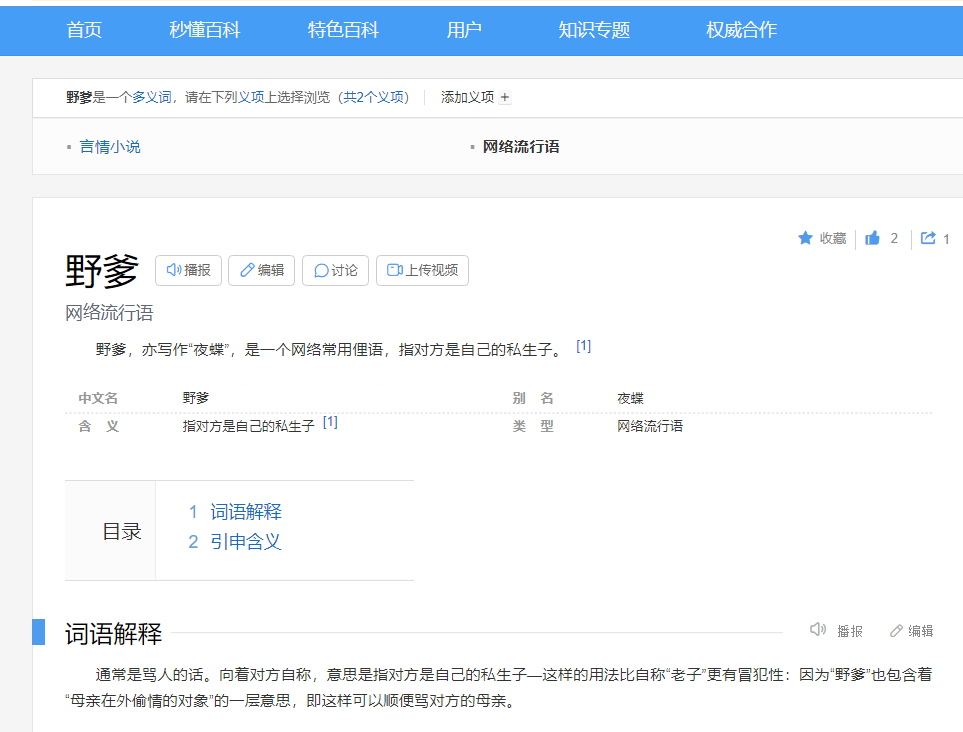Click the 多义词 hyperlink
Image resolution: width=963 pixels, height=732 pixels.
[x=152, y=98]
